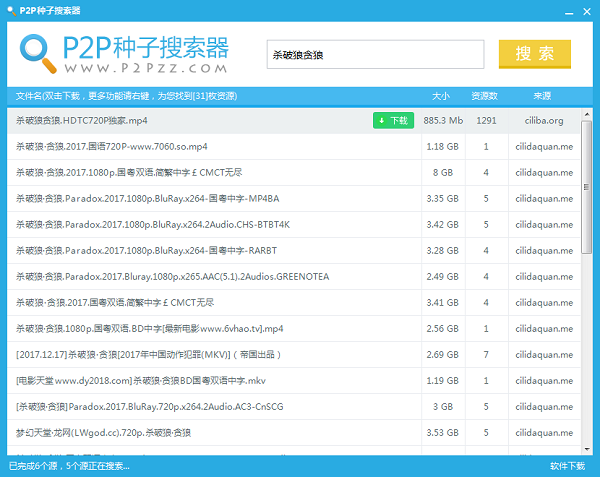
Task: Select row ending with 2Audios.GREENOTEA
Action: pyautogui.click(x=293, y=277)
